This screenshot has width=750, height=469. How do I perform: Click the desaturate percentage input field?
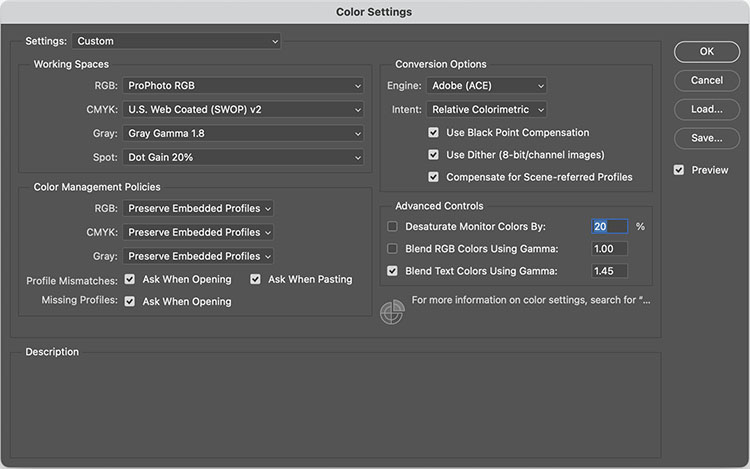(609, 227)
